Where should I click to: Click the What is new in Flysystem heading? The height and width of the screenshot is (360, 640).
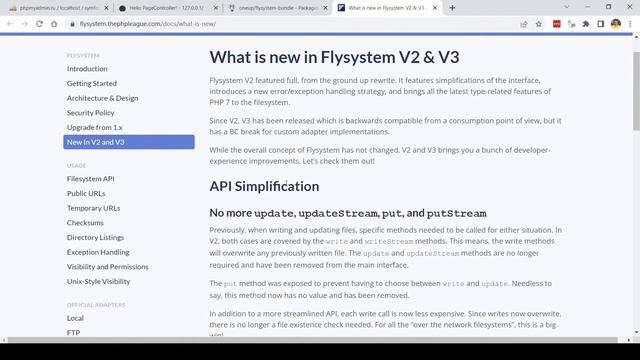334,57
